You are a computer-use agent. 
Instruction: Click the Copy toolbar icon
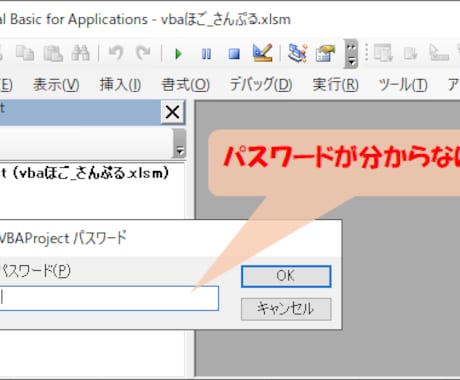tap(25, 53)
